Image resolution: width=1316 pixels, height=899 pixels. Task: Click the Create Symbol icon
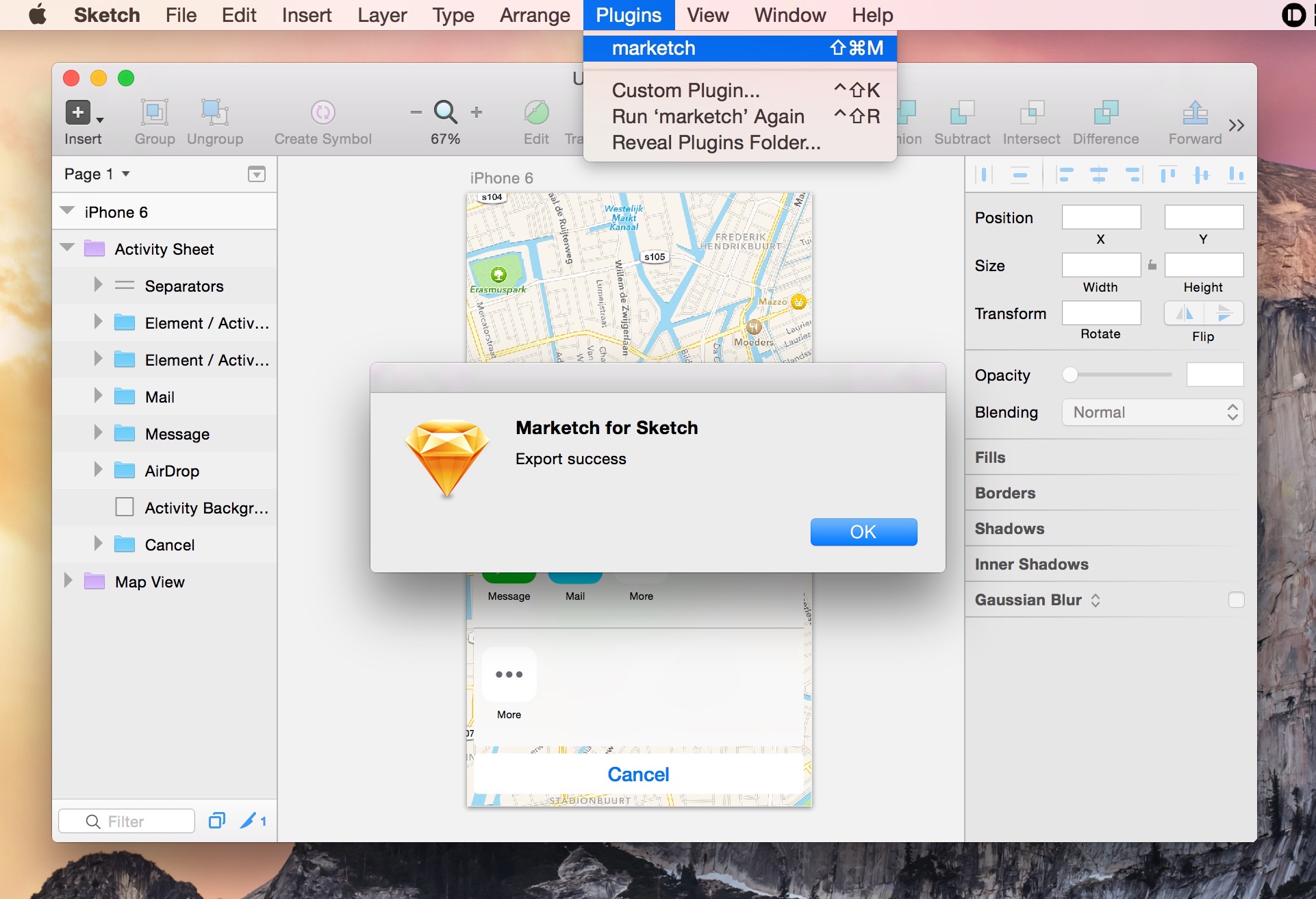[x=322, y=112]
